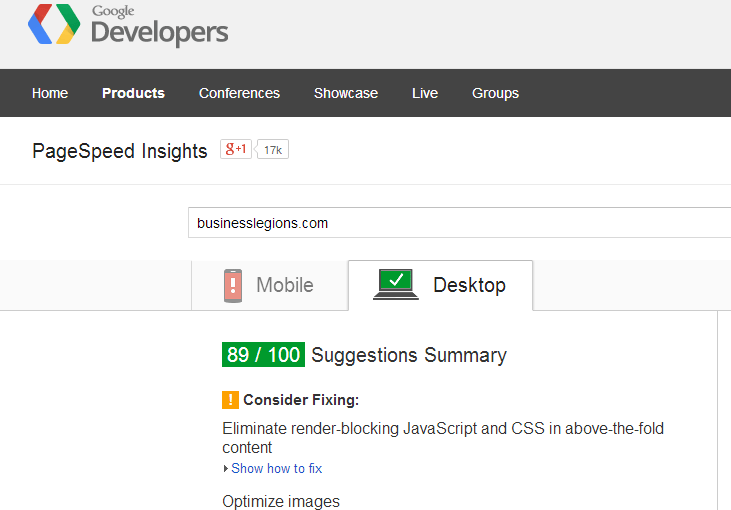Screen dimensions: 731x510
Task: Select Showcase in the navigation bar
Action: point(346,93)
